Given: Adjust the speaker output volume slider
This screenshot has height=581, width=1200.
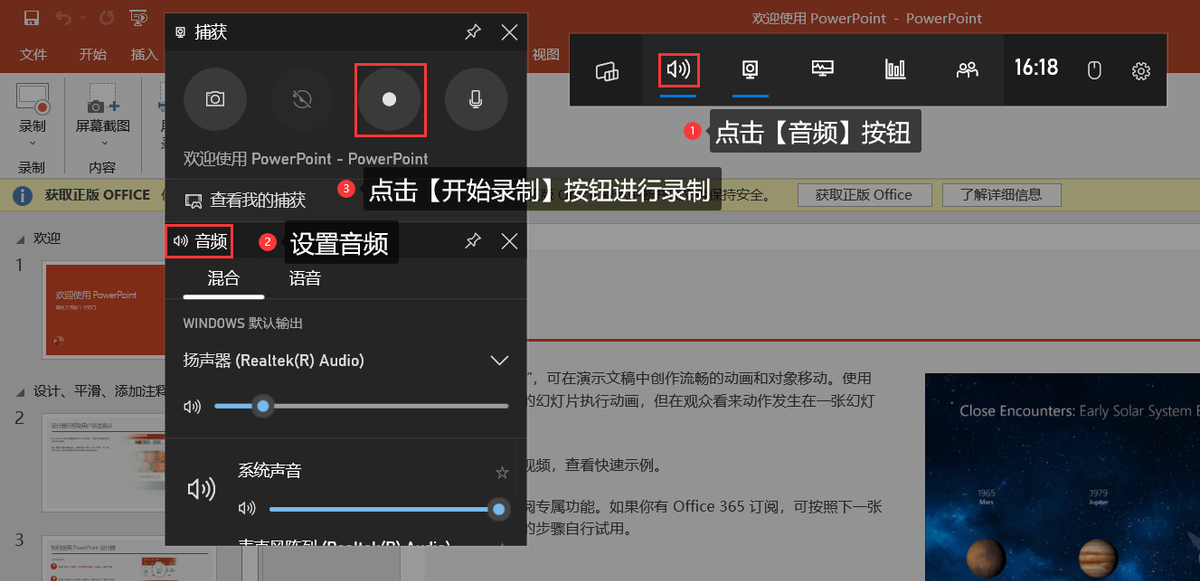Looking at the screenshot, I should click(x=361, y=406).
